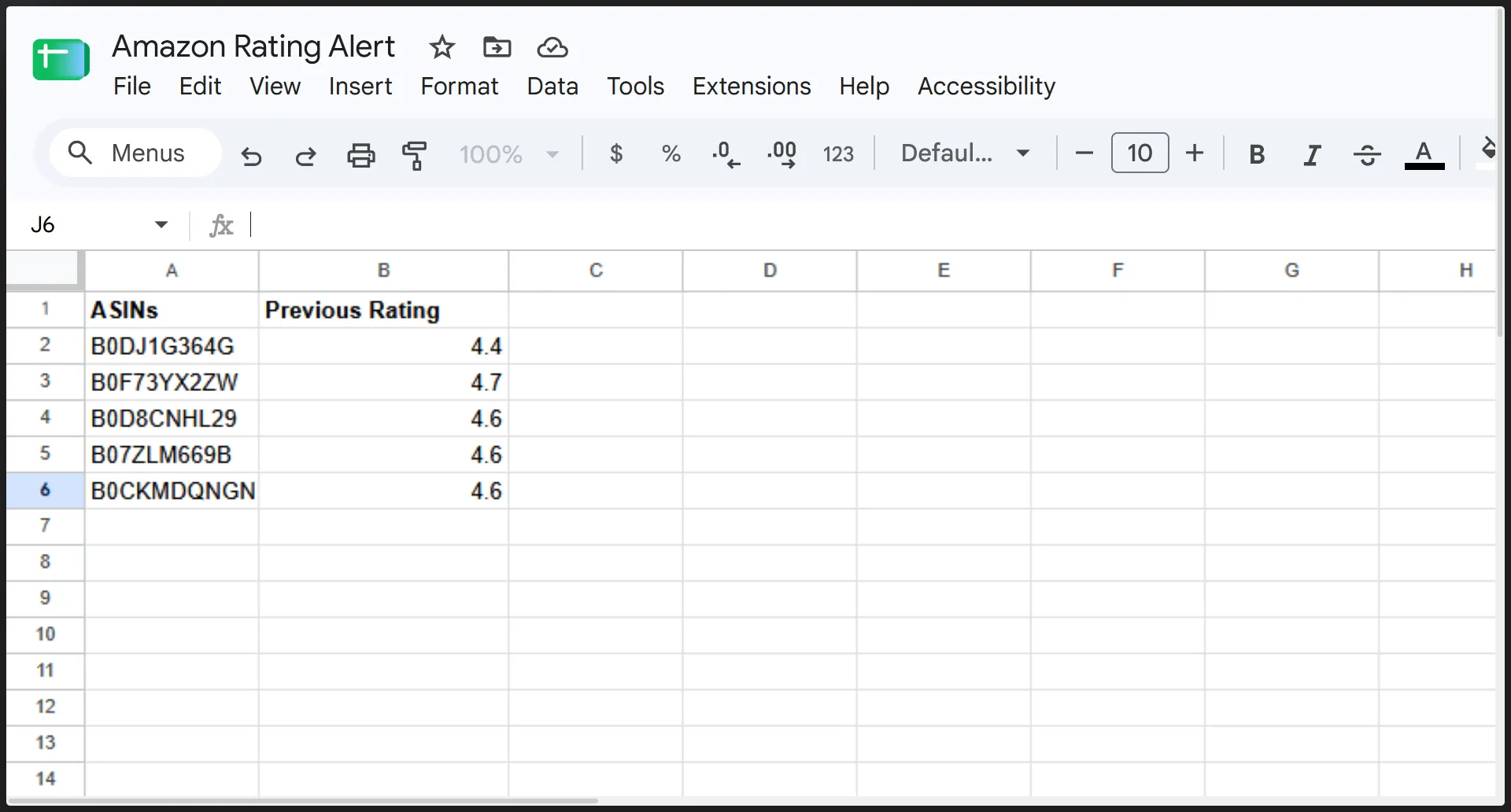Open the Google Sheets home icon
1511x812 pixels.
point(61,59)
